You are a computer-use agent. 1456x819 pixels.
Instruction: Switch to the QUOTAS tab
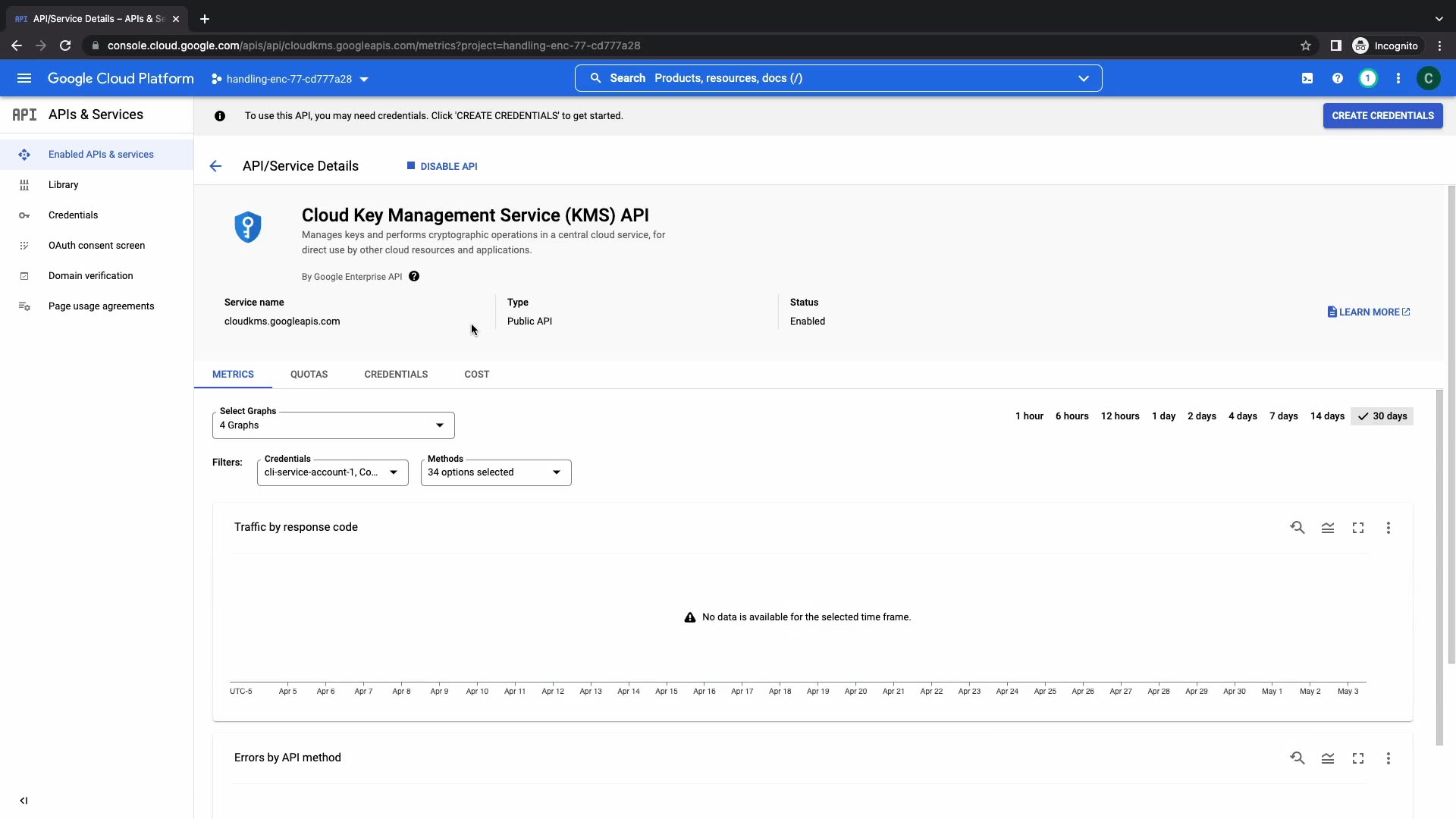pos(309,375)
